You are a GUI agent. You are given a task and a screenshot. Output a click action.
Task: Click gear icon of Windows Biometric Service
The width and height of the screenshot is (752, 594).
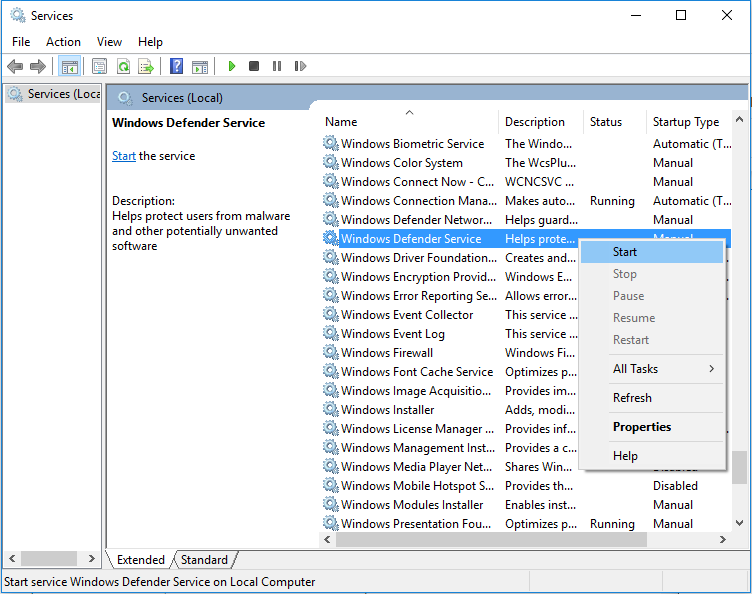(x=330, y=143)
